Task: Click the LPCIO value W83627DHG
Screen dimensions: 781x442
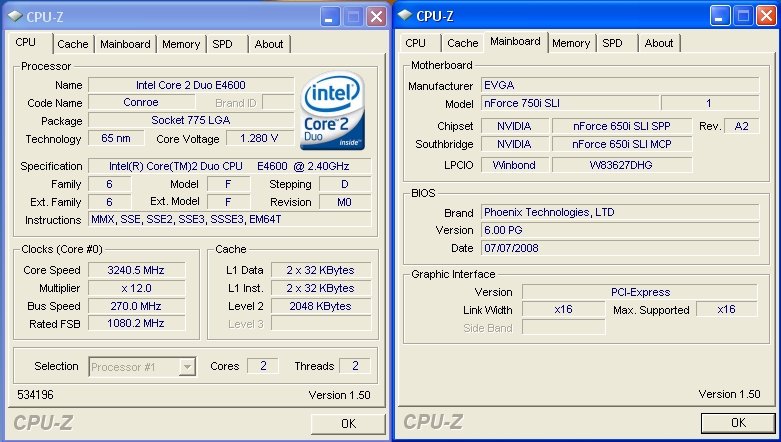Action: point(622,165)
